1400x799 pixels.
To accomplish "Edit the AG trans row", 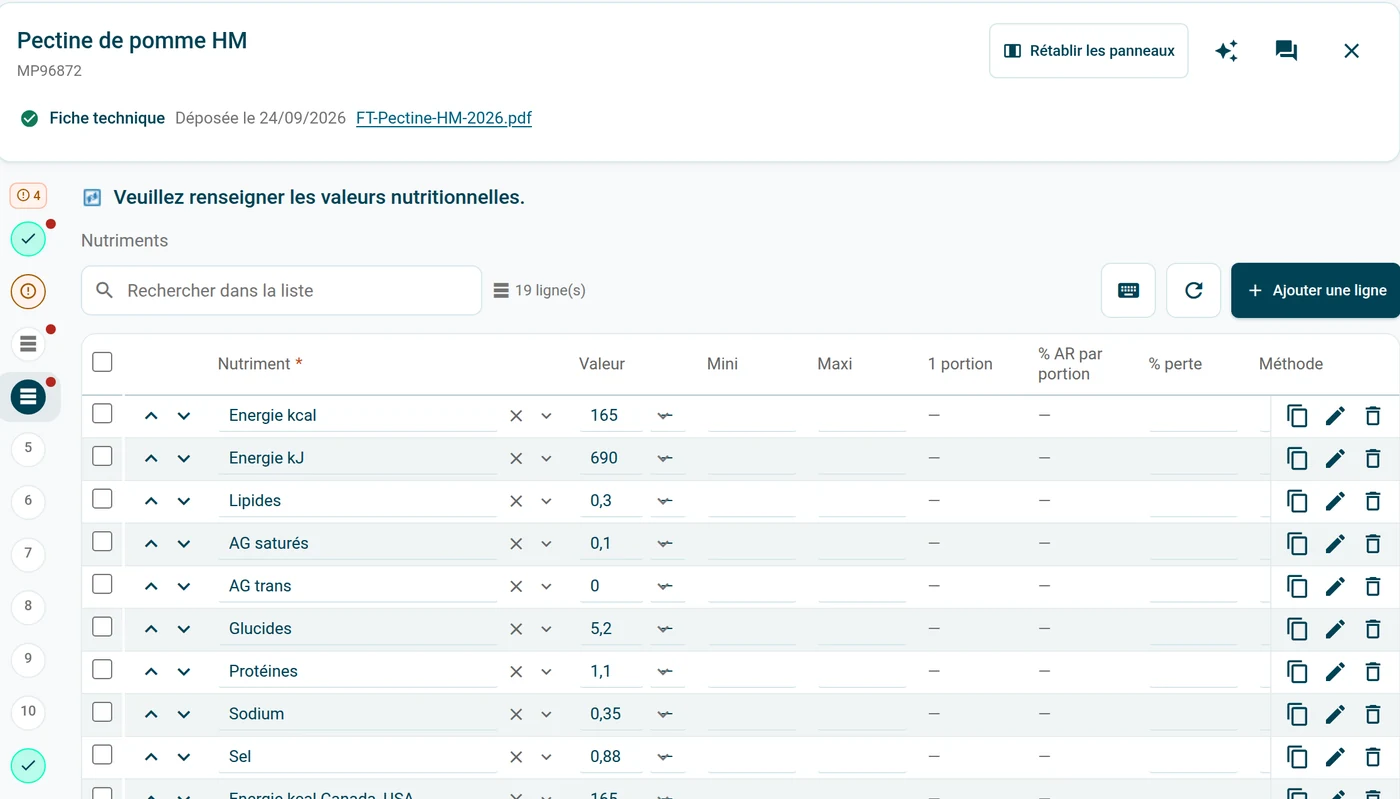I will (x=1335, y=587).
